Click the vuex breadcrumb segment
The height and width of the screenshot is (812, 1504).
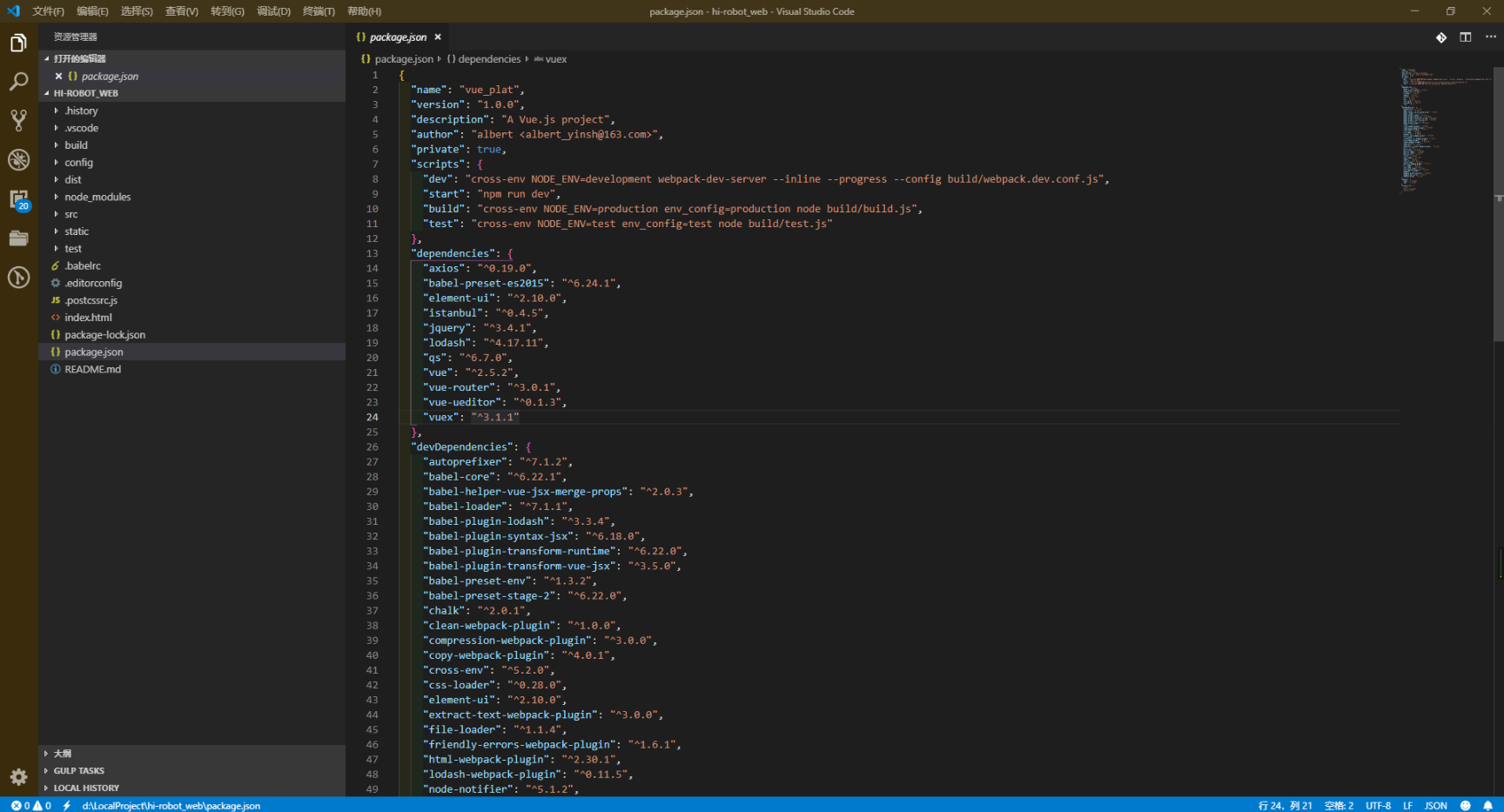[x=550, y=59]
